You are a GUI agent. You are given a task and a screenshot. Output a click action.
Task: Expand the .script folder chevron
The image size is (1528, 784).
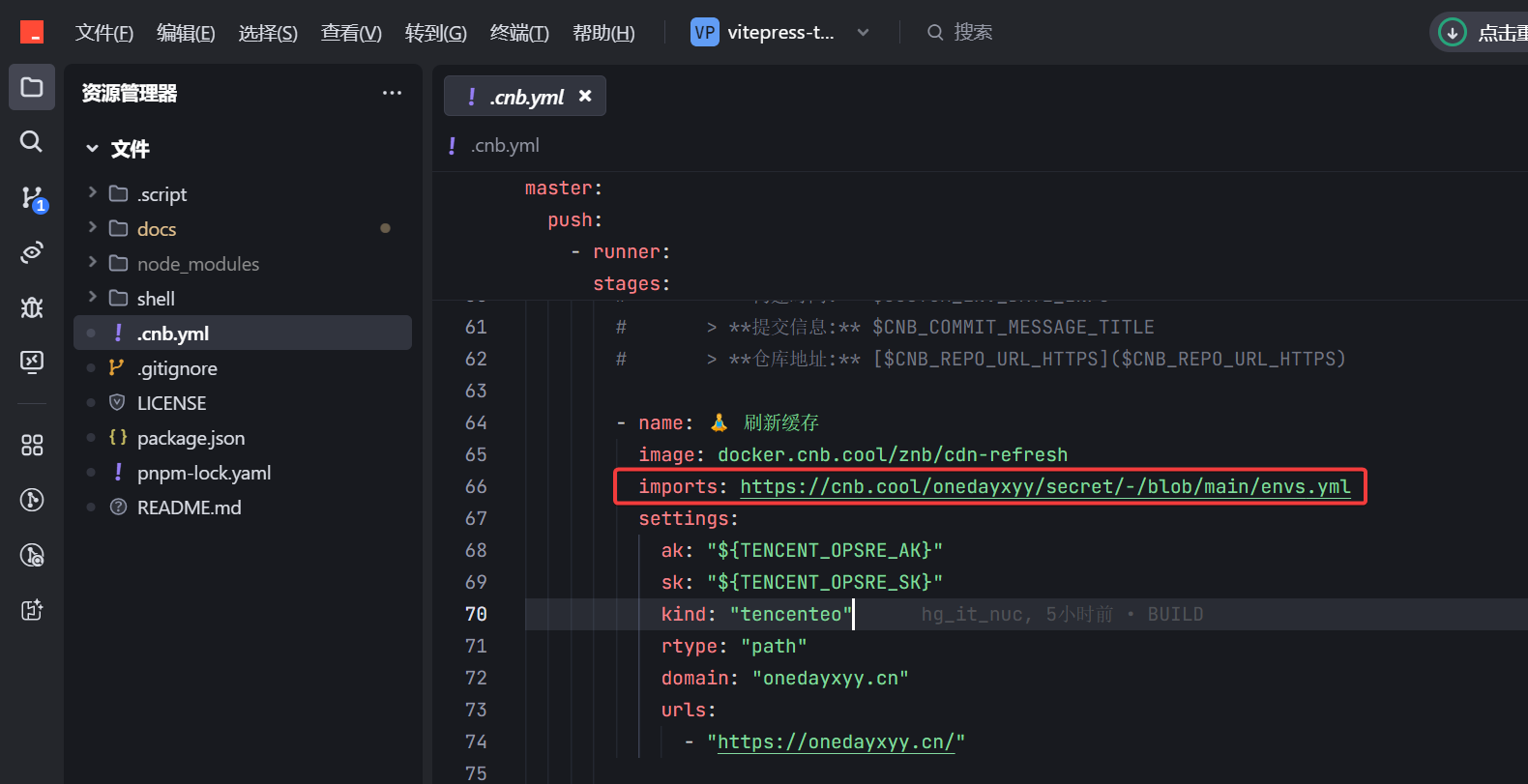(93, 192)
